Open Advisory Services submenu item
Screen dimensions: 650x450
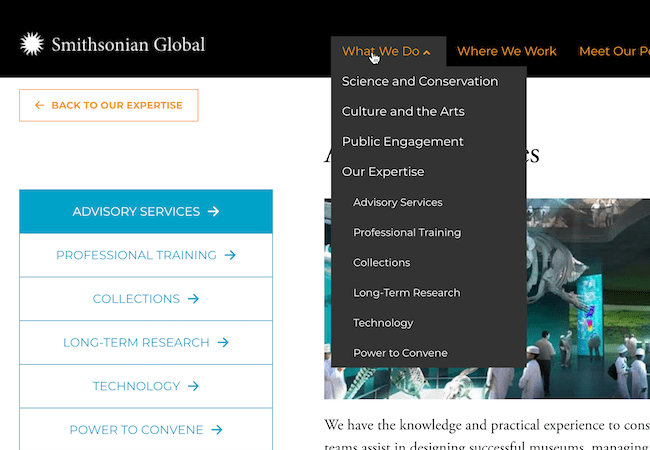398,202
